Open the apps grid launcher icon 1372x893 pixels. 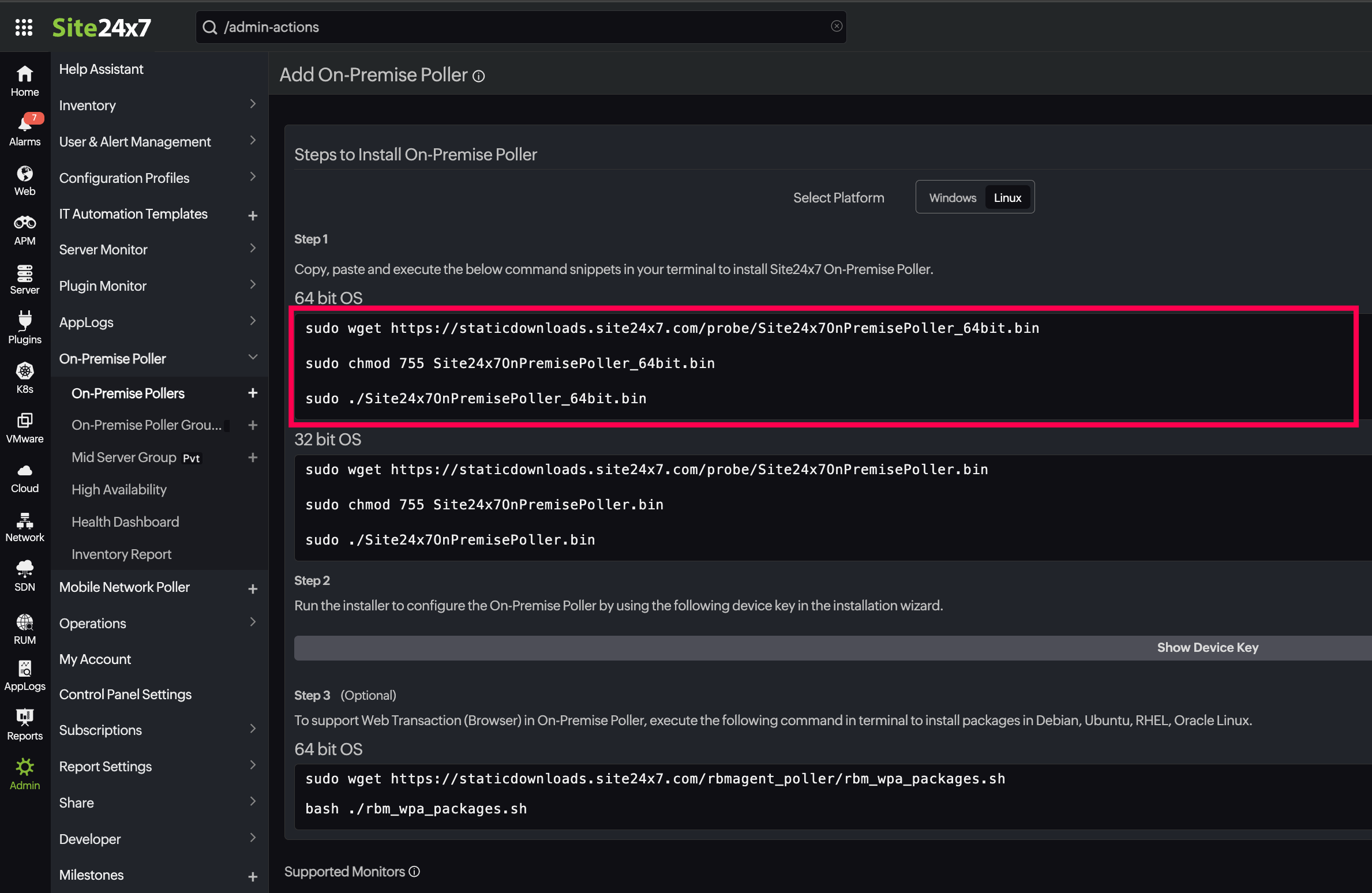point(24,27)
